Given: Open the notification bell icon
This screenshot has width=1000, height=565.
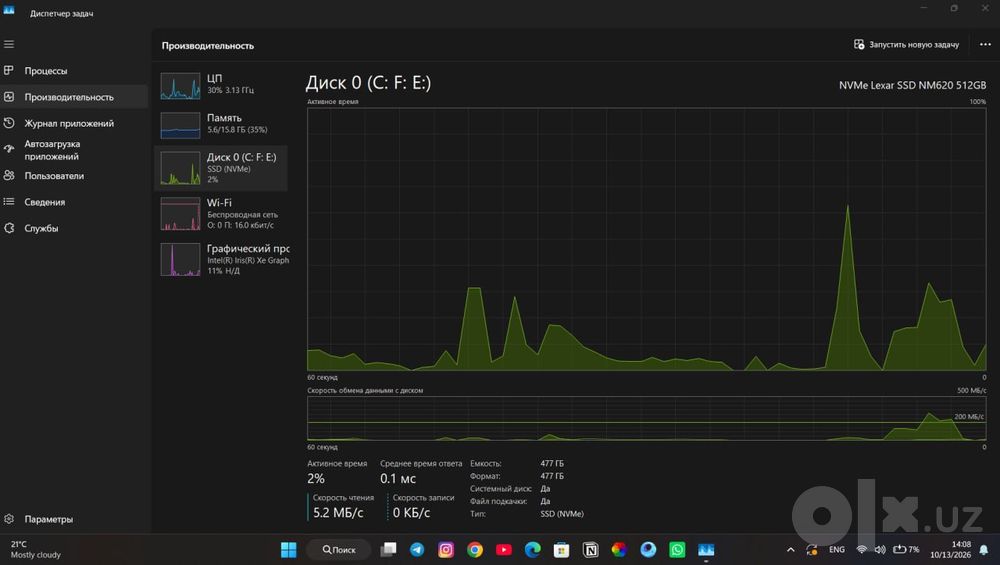Looking at the screenshot, I should [984, 550].
